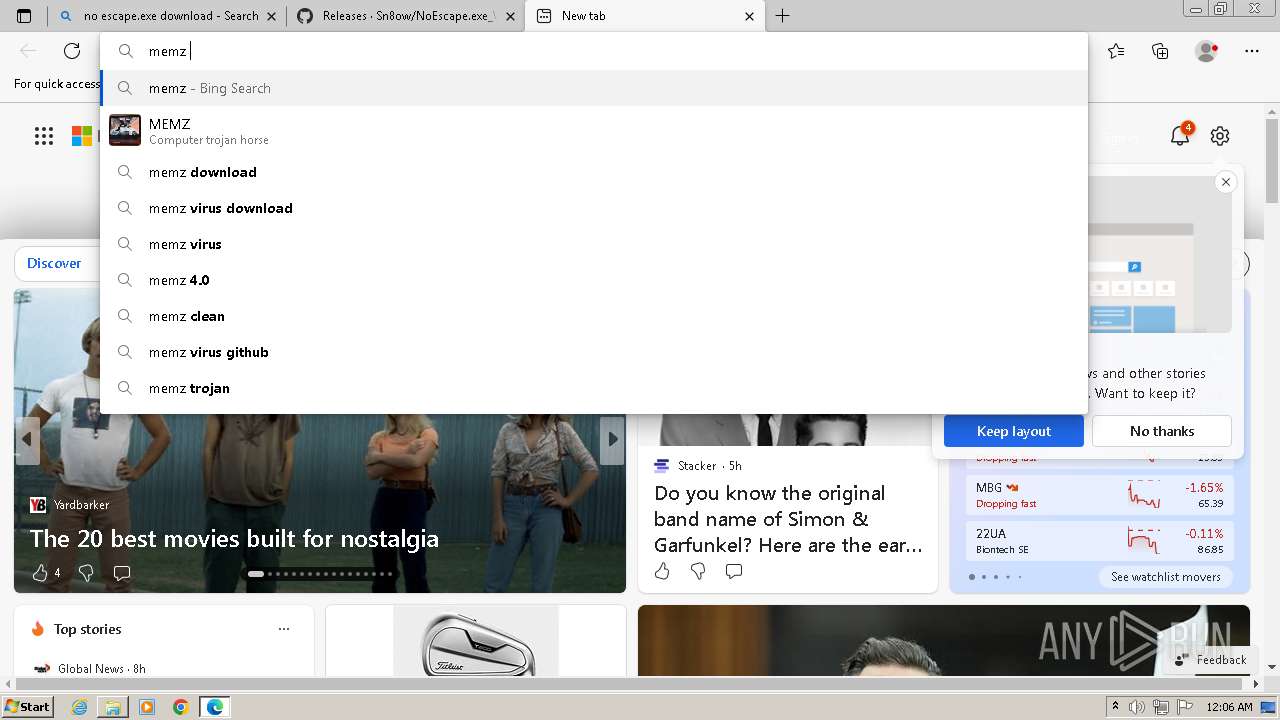Image resolution: width=1280 pixels, height=720 pixels.
Task: Open File Explorer from the taskbar
Action: tap(113, 707)
